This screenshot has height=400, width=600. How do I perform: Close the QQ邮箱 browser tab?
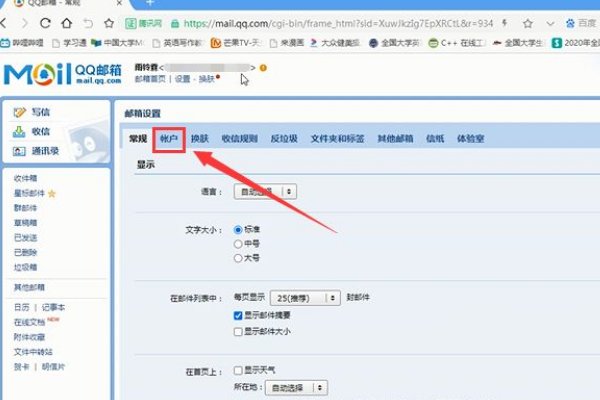point(119,3)
